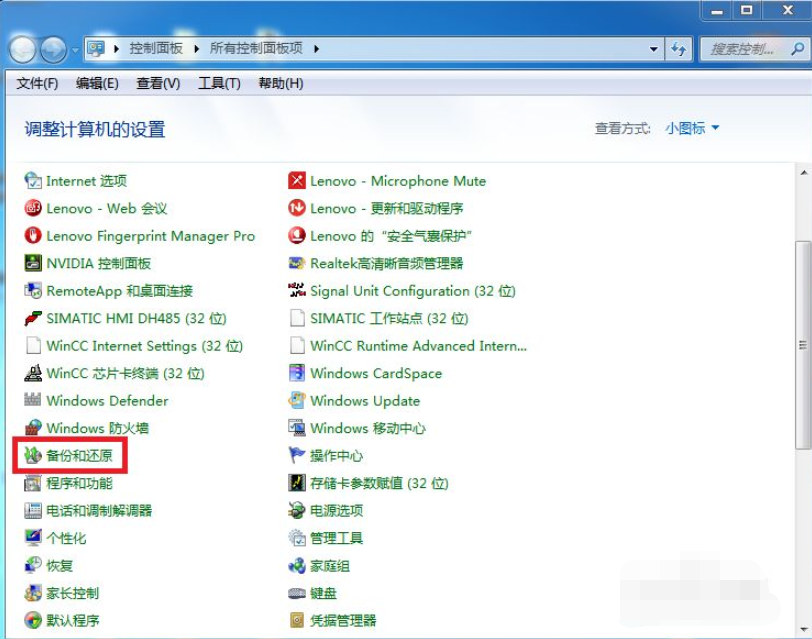Click the Lenovo Microphone Mute icon
Image resolution: width=812 pixels, height=639 pixels.
point(297,181)
